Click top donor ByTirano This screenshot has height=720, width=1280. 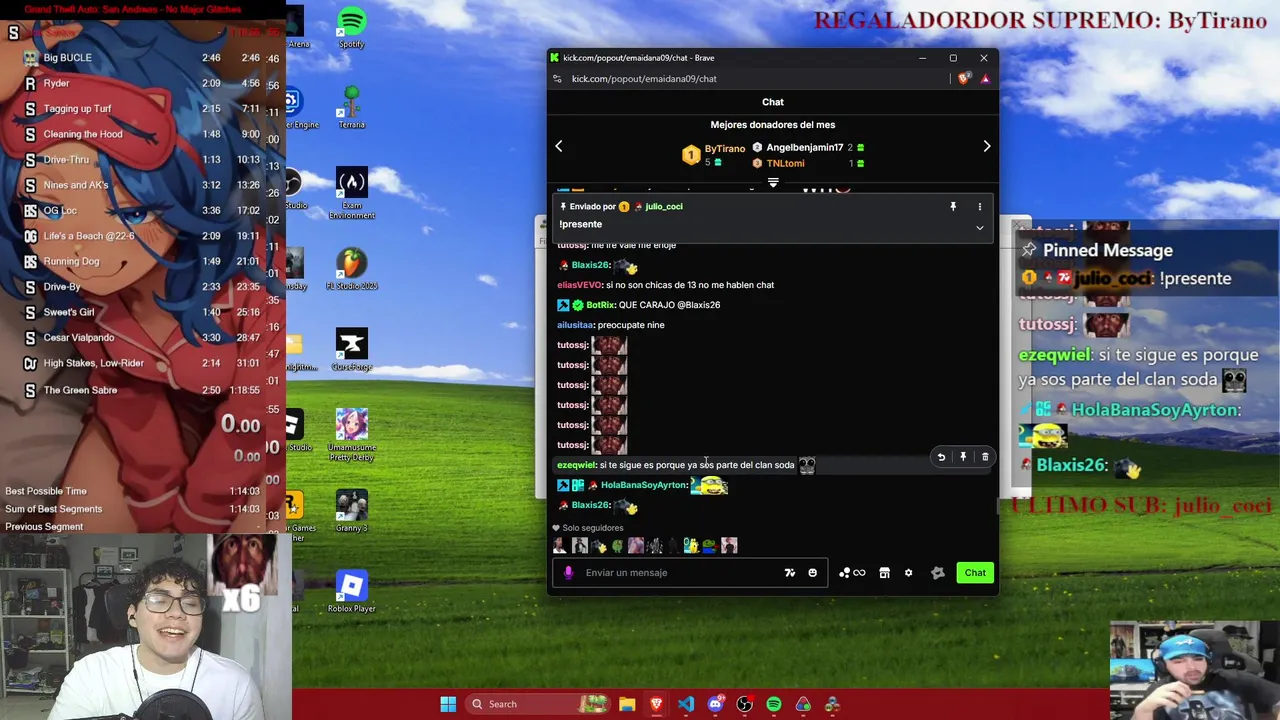click(x=725, y=149)
